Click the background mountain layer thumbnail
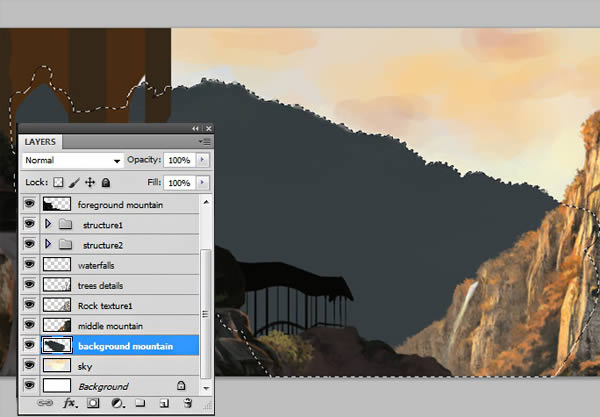This screenshot has height=417, width=600. [57, 345]
